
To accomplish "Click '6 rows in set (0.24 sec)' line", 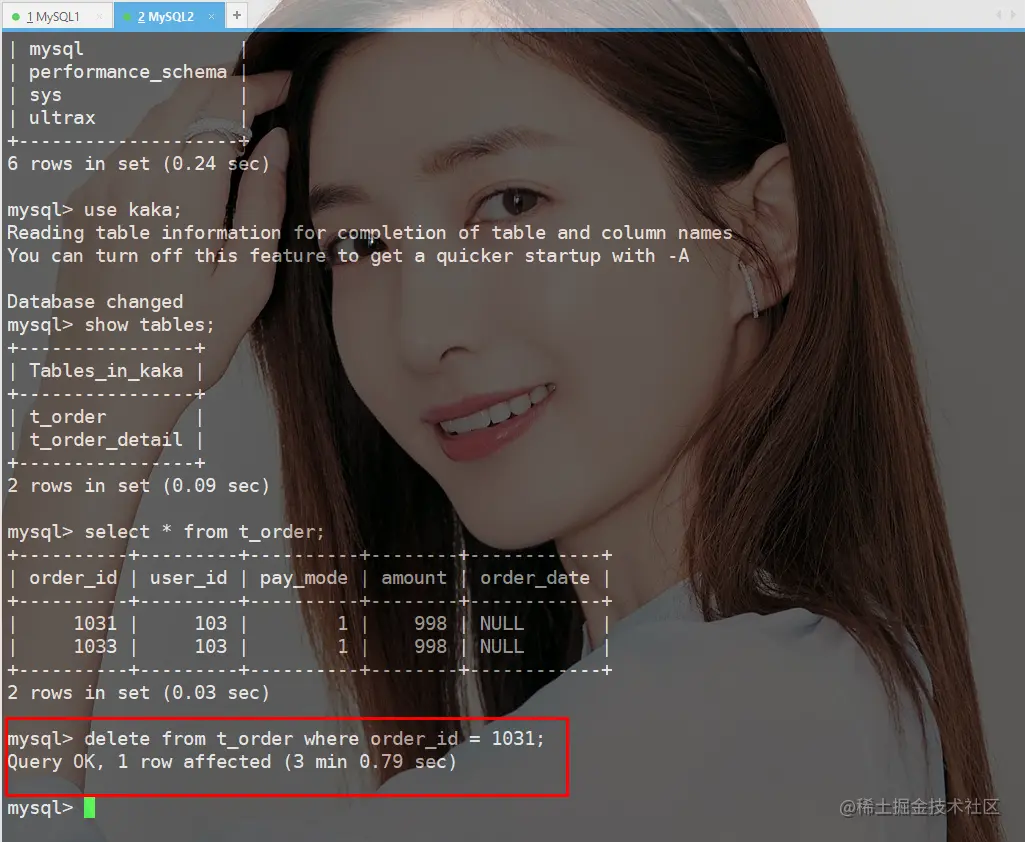I will click(x=138, y=163).
